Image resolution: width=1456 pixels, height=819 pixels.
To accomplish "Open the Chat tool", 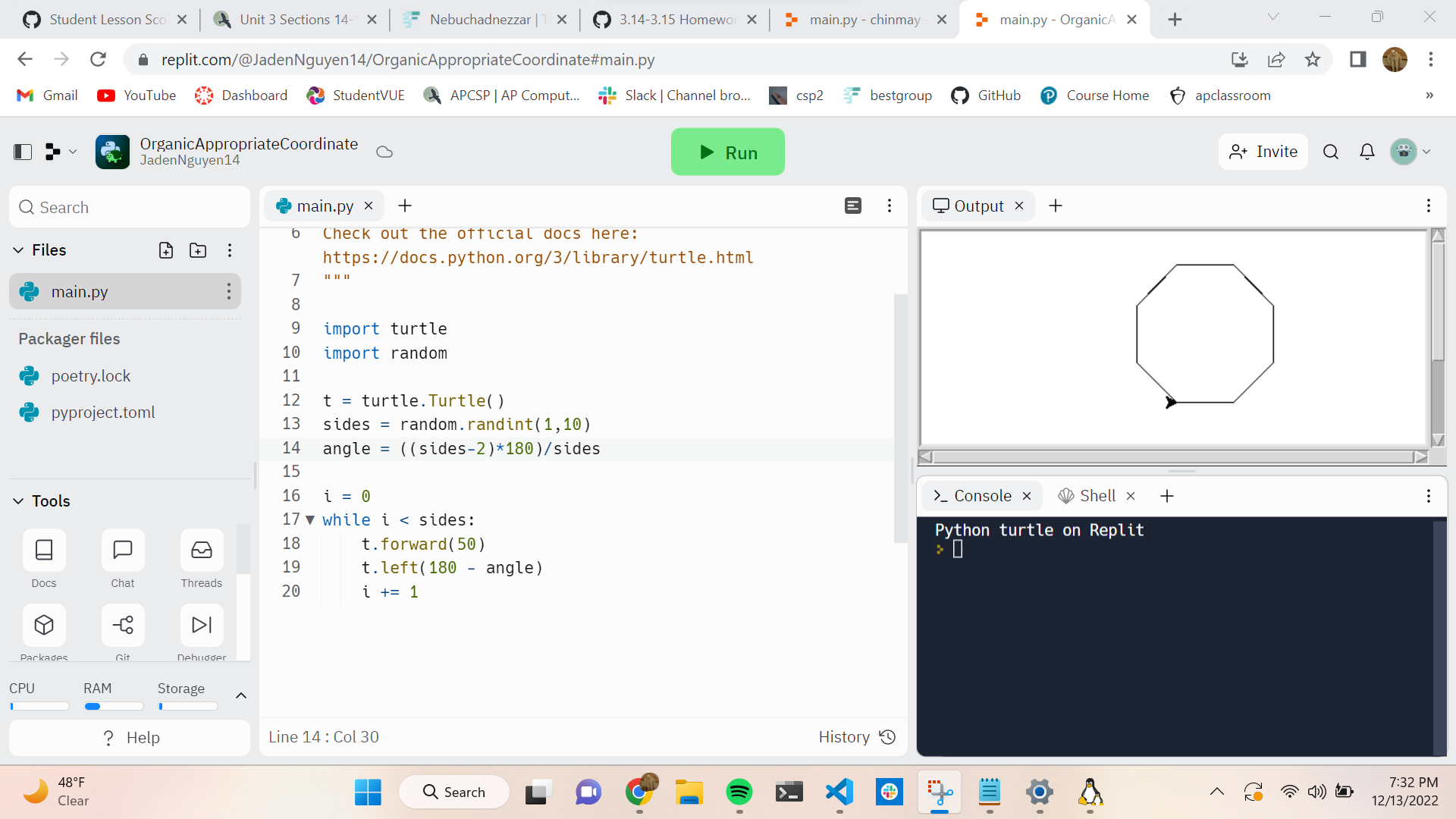I will pos(123,559).
